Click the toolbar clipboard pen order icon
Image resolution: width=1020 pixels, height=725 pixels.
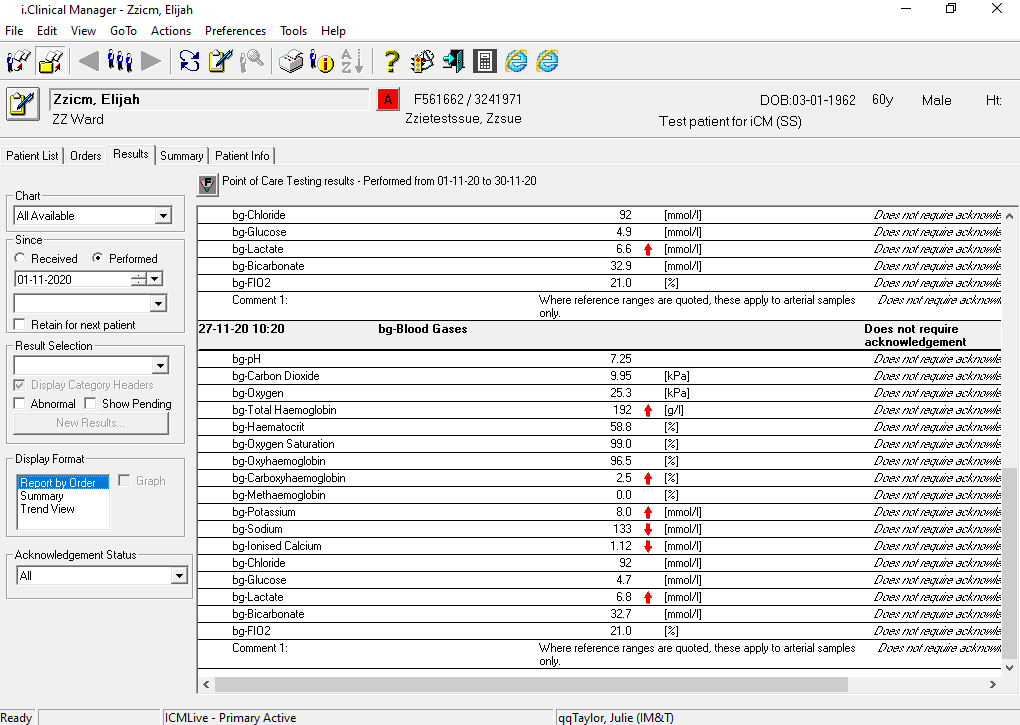(221, 61)
